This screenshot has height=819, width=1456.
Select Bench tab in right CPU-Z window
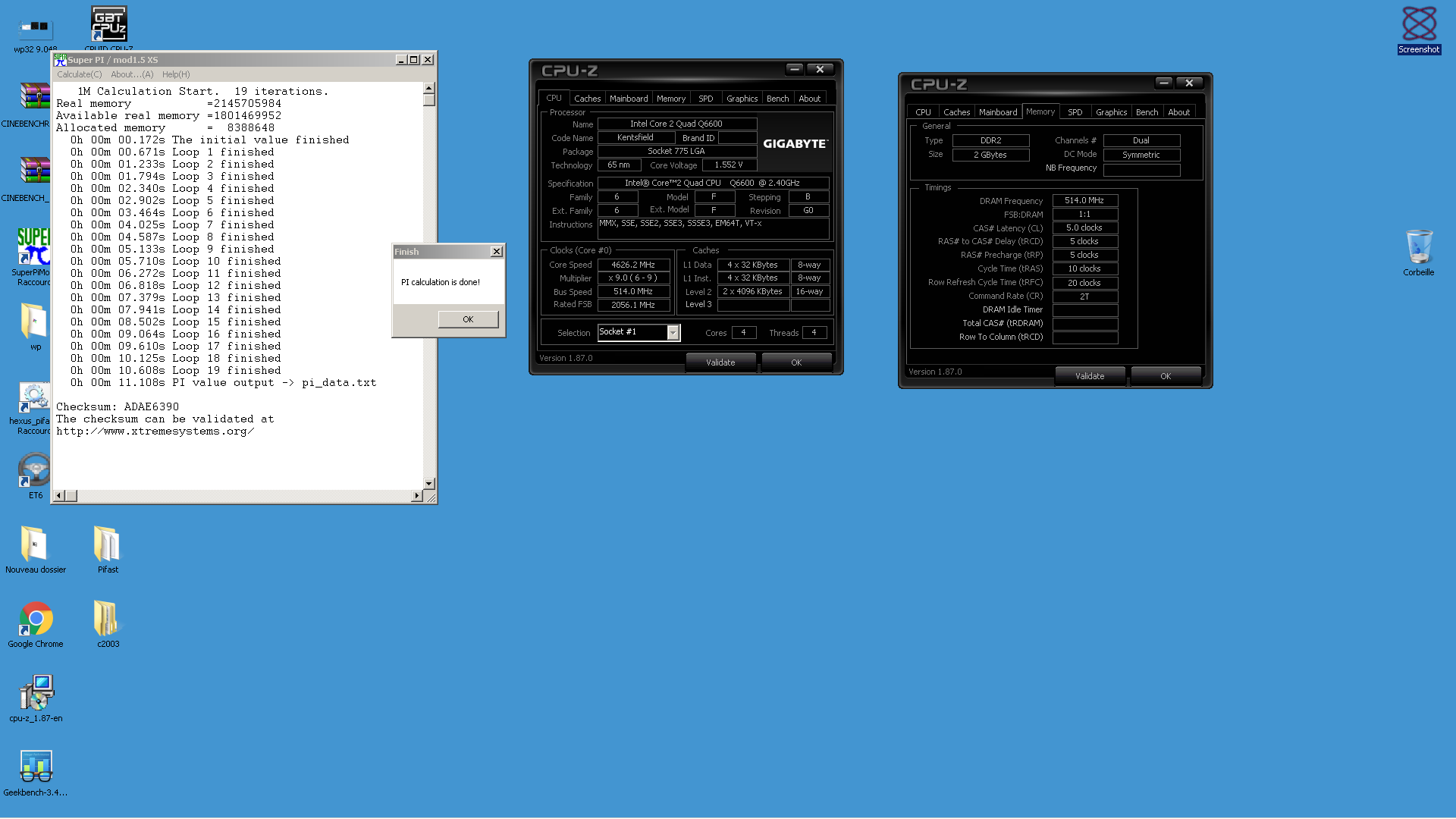(x=1147, y=112)
